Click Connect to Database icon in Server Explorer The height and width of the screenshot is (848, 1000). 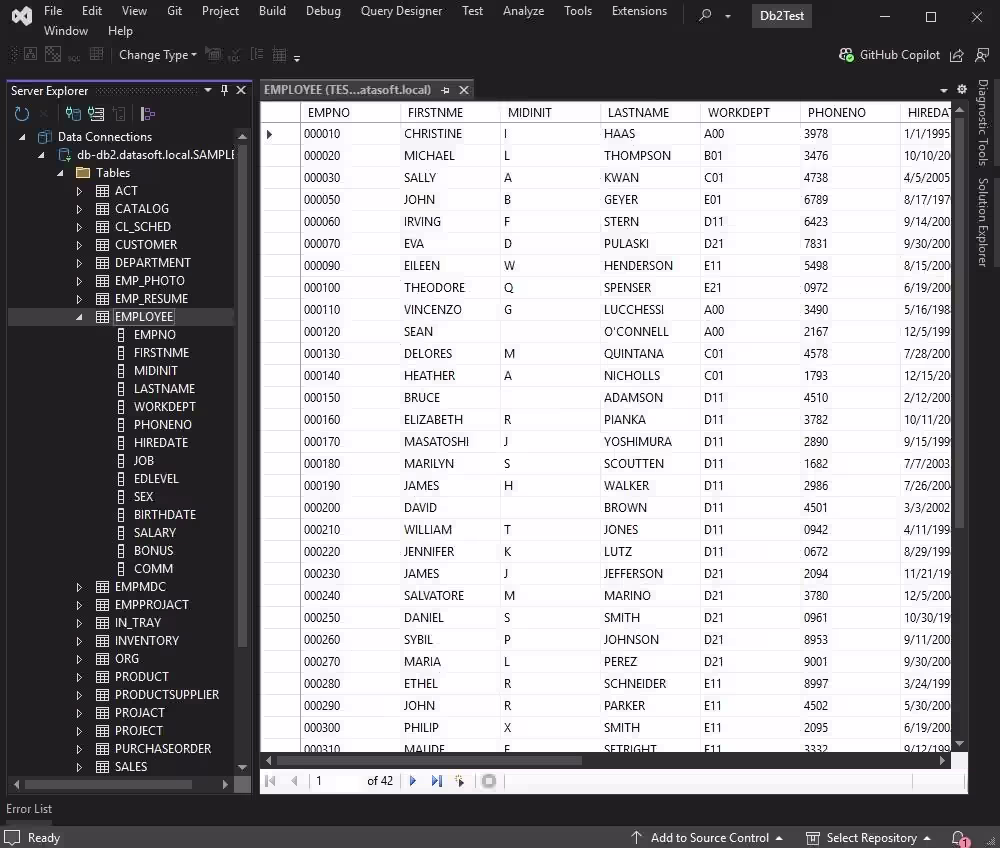73,114
